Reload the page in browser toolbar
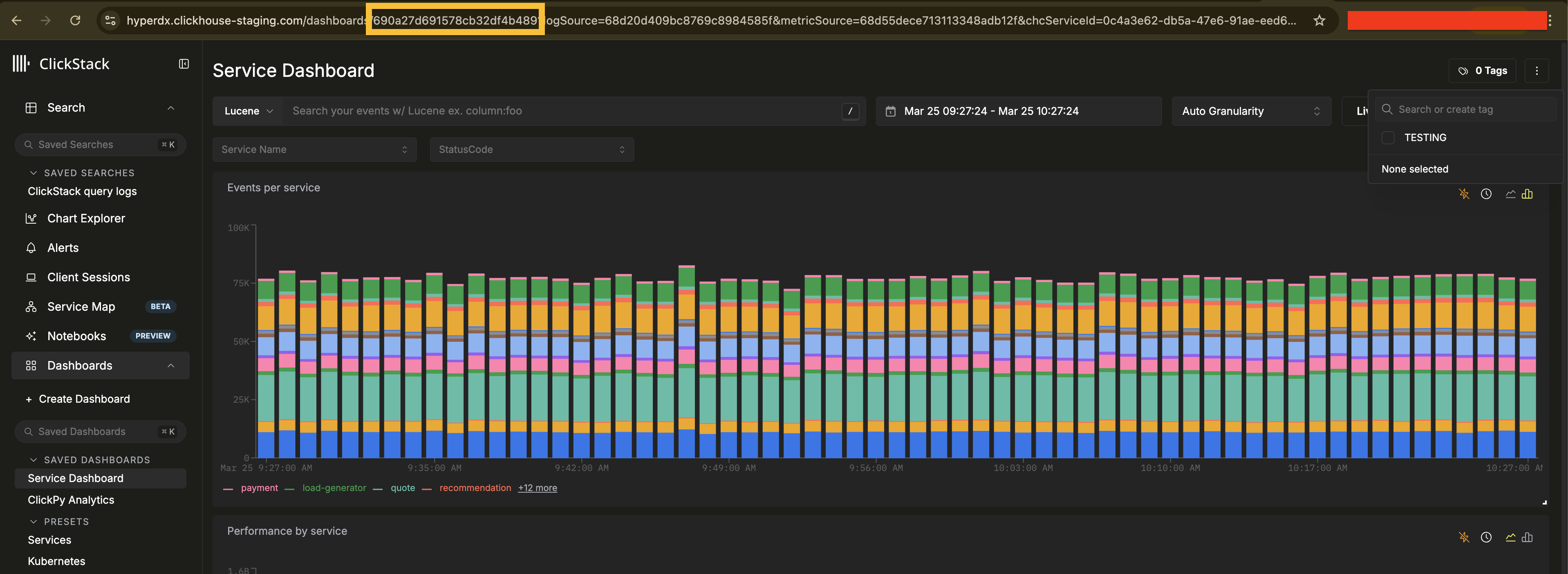This screenshot has height=574, width=1568. point(76,21)
